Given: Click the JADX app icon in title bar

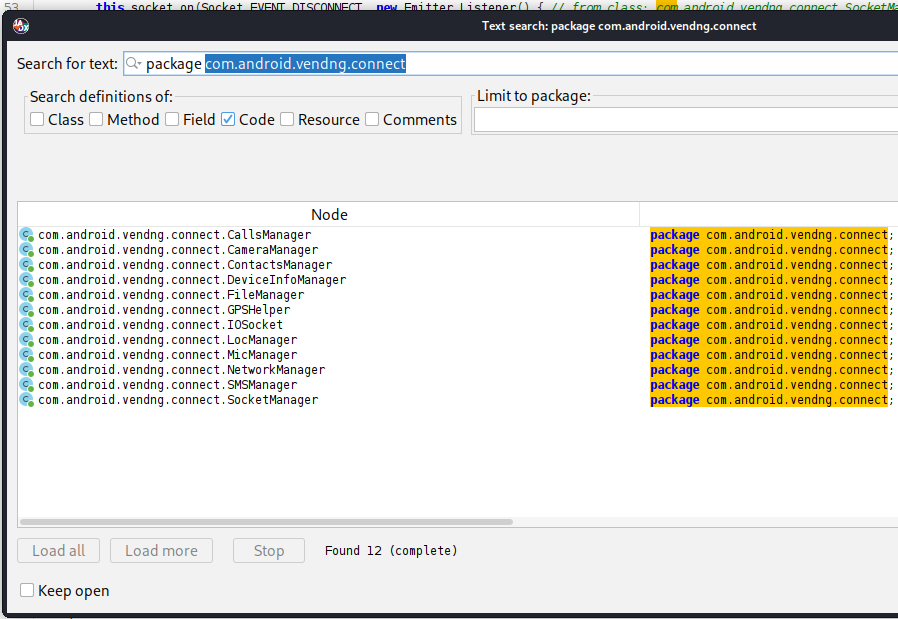Looking at the screenshot, I should pos(21,26).
